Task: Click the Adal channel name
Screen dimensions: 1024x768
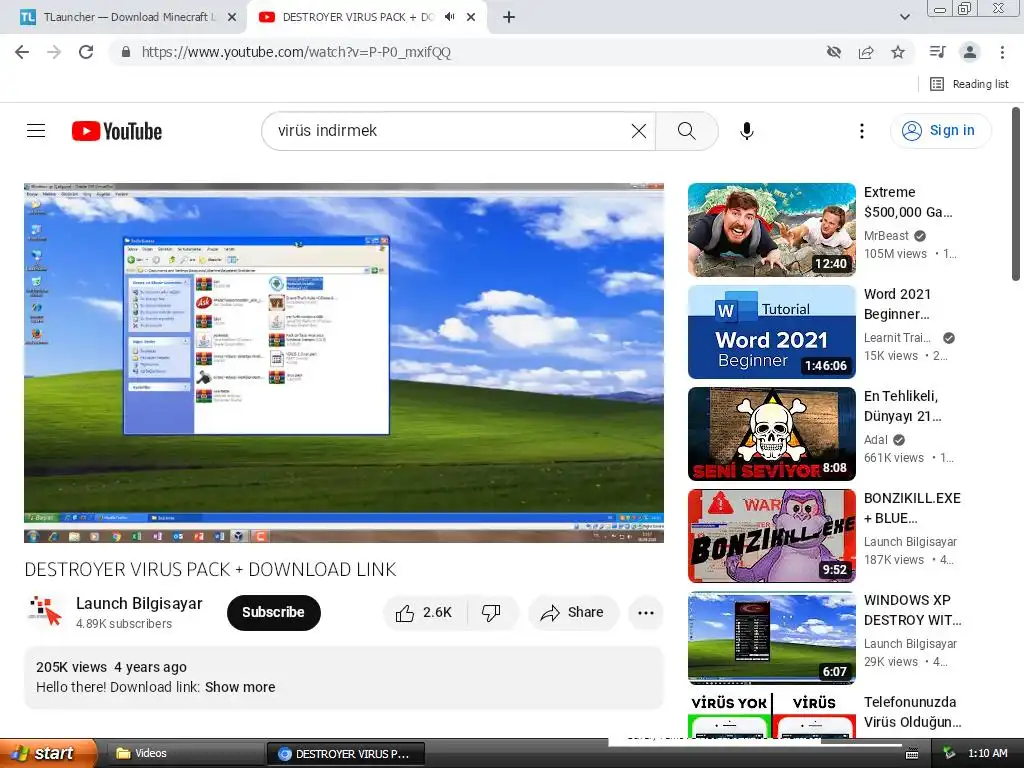Action: point(876,440)
